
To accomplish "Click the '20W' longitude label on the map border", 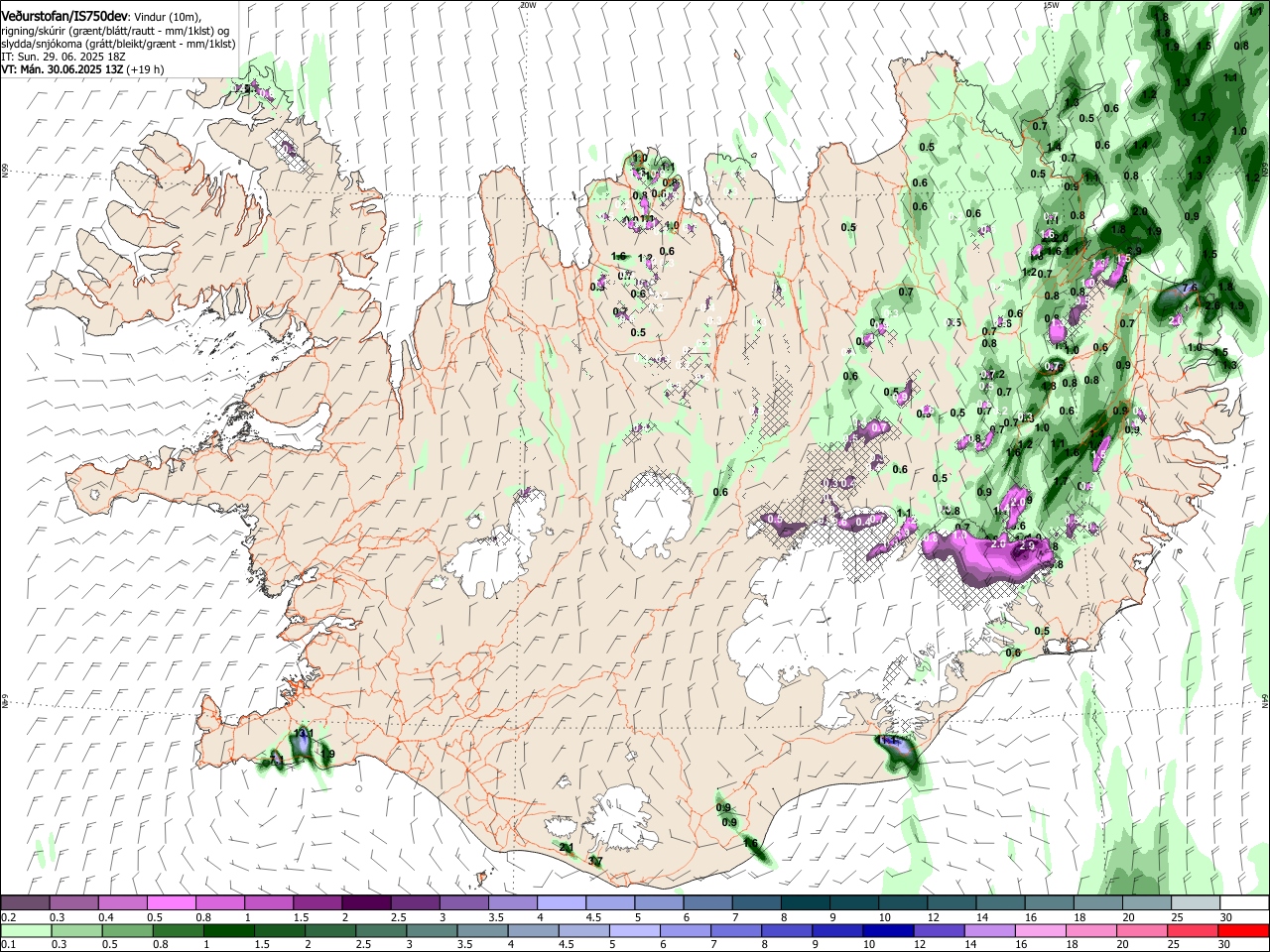I will [x=528, y=5].
